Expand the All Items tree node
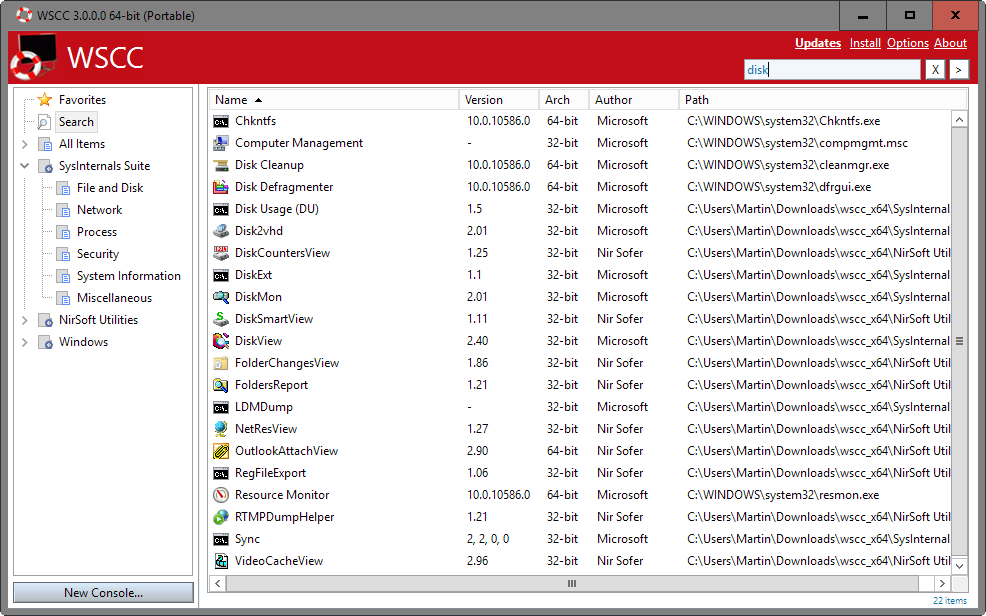Screen dimensions: 986x616 pos(25,144)
